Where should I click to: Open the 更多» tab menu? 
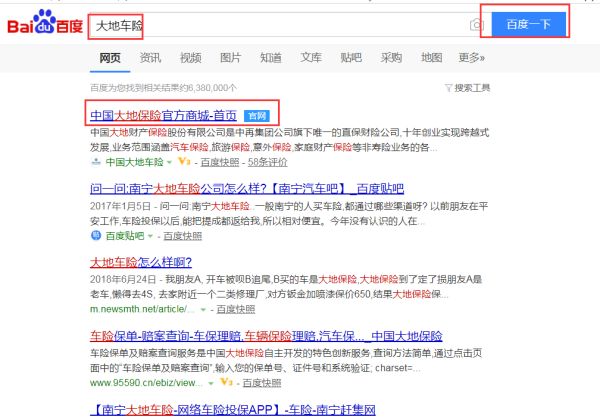471,58
